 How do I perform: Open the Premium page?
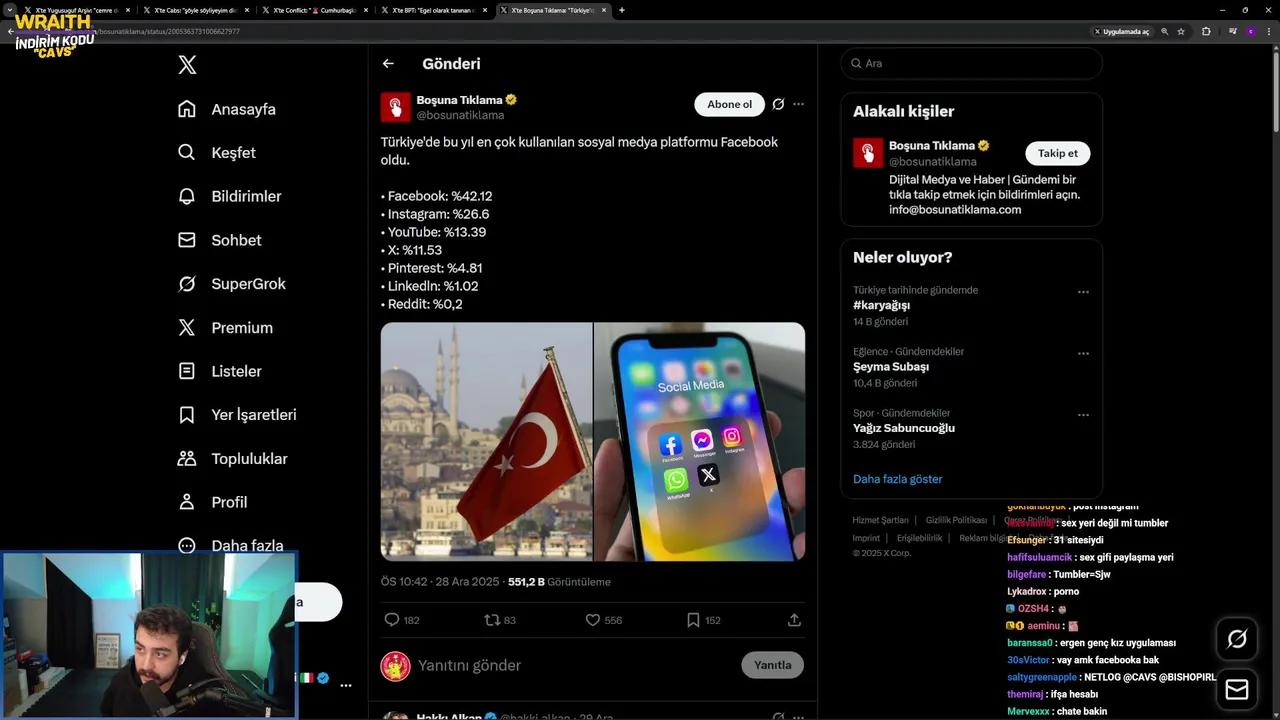tap(224, 328)
